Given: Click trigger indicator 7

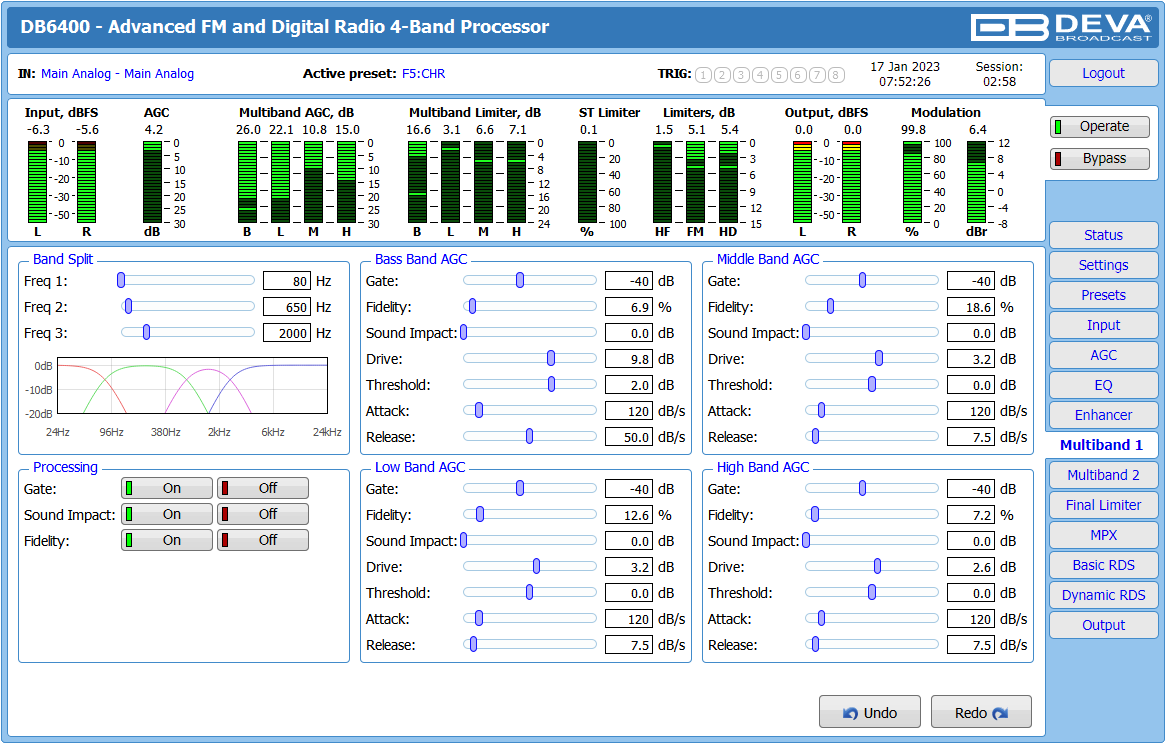Looking at the screenshot, I should point(817,74).
